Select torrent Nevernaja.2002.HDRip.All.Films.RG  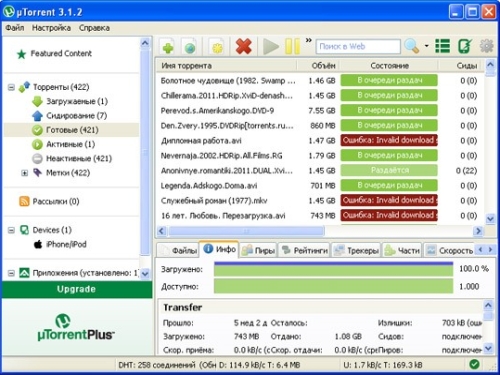click(221, 156)
